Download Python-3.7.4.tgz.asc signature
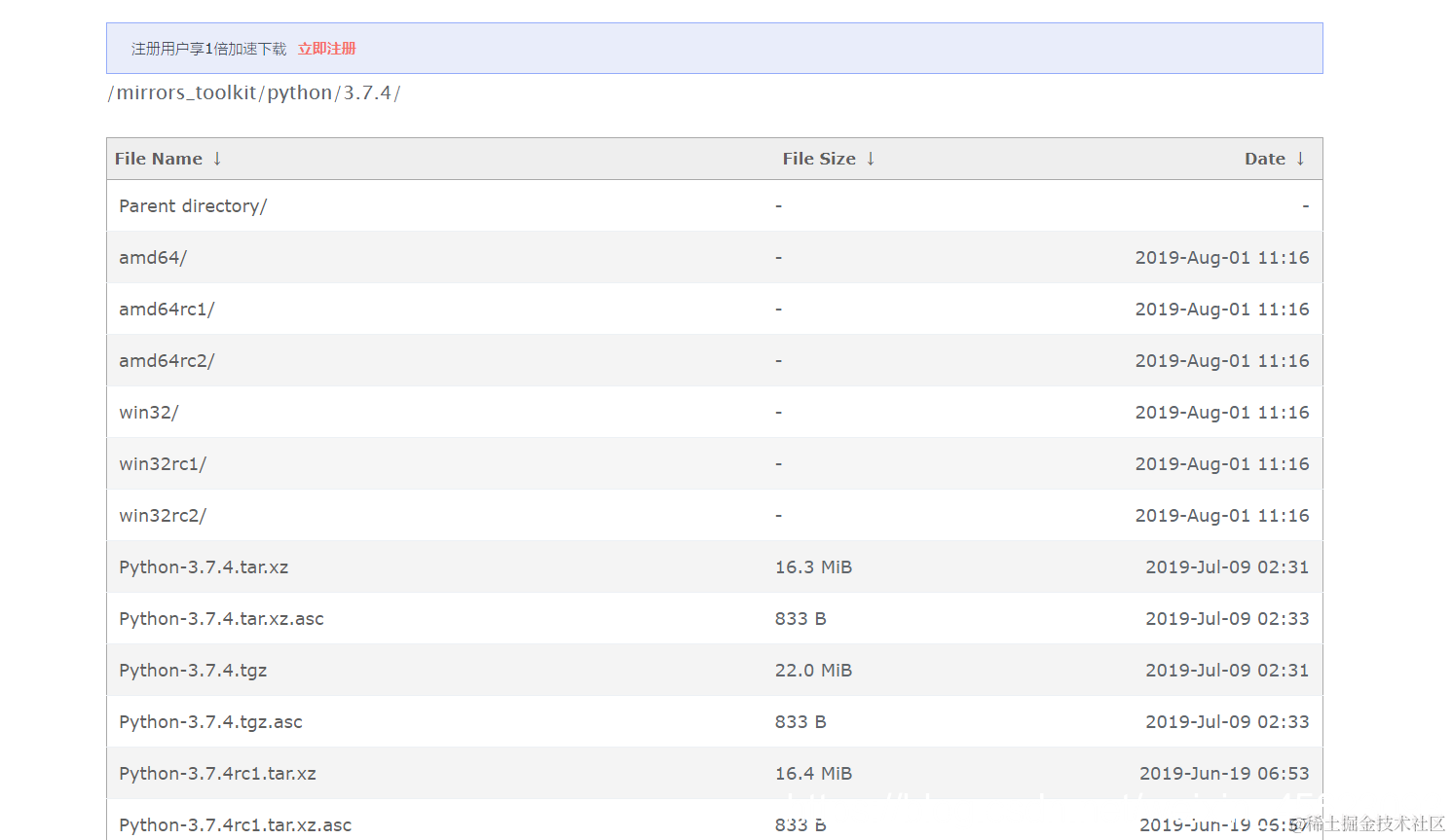This screenshot has width=1452, height=840. (210, 722)
